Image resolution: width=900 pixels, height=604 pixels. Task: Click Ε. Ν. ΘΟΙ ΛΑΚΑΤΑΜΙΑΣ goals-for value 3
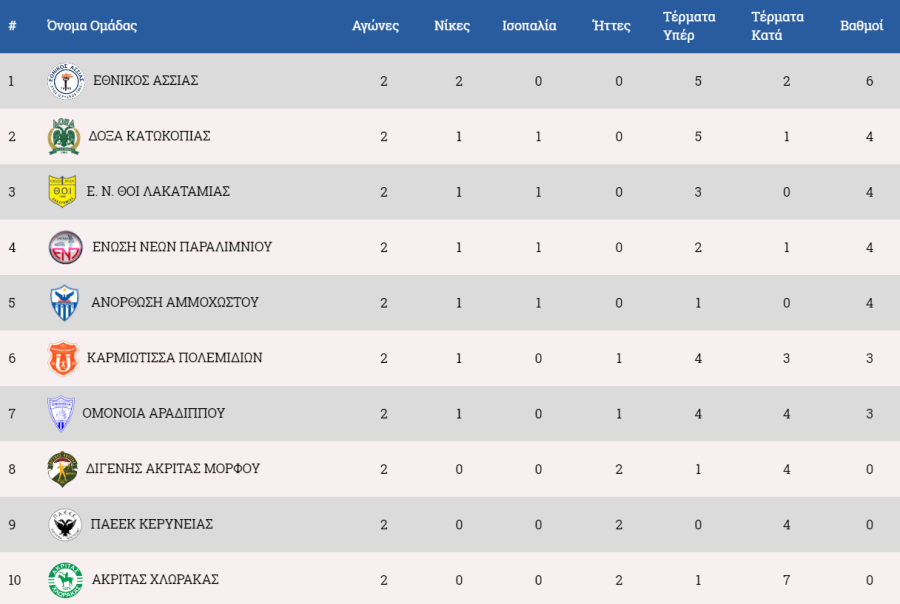coord(698,192)
